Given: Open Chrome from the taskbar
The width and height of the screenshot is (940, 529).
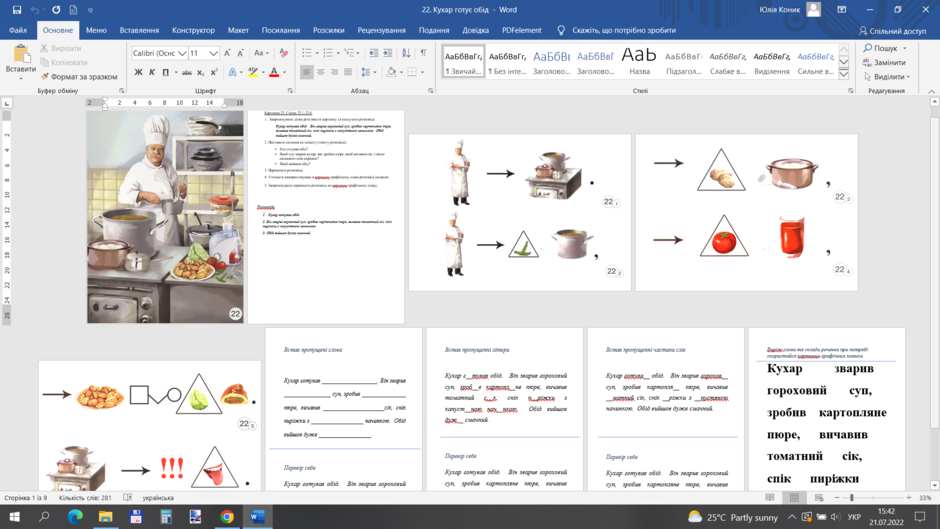Looking at the screenshot, I should pyautogui.click(x=227, y=516).
